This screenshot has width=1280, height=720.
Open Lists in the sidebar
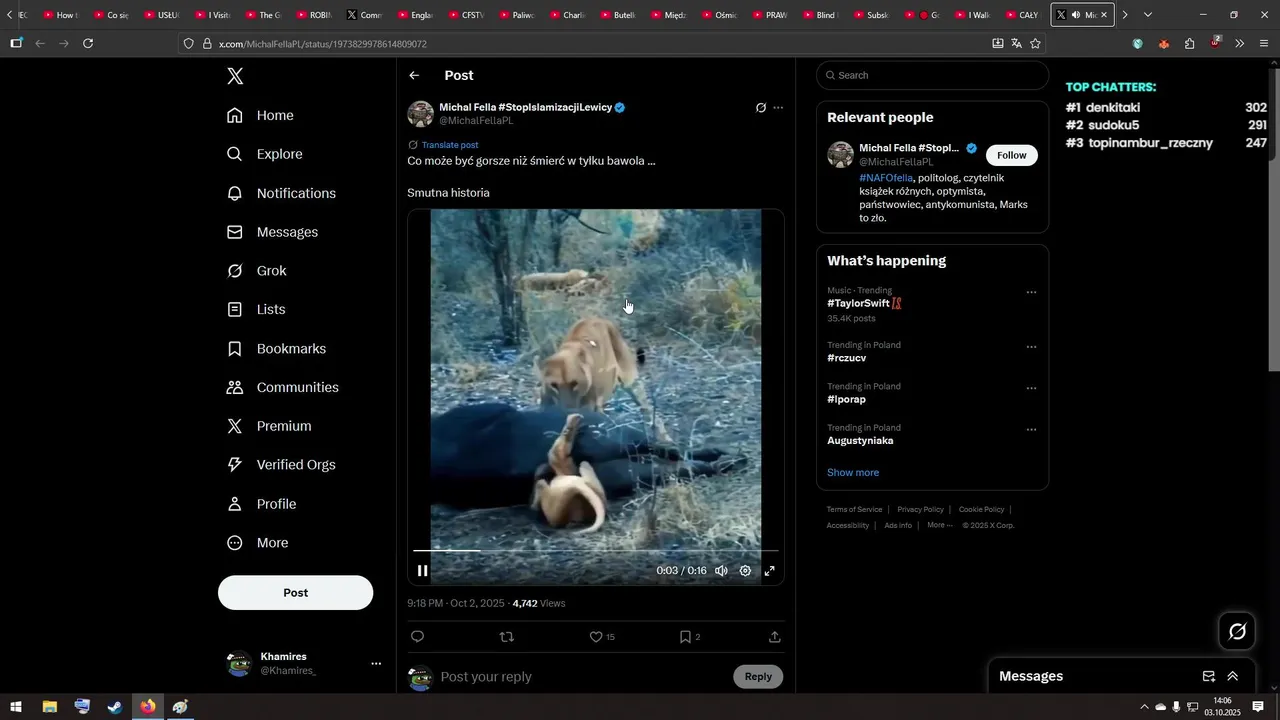[x=256, y=310]
